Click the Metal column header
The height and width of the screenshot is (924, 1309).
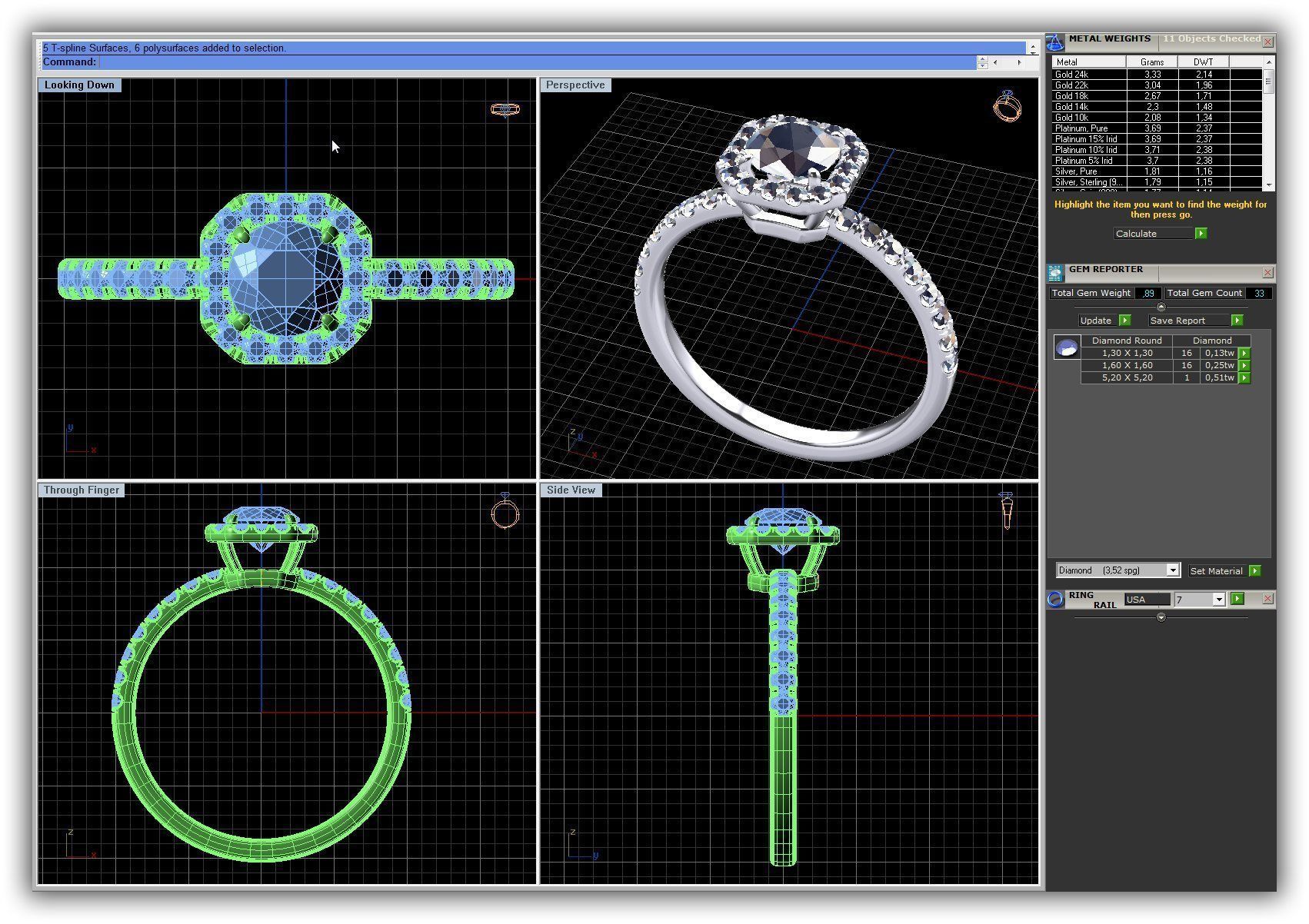click(x=1089, y=62)
